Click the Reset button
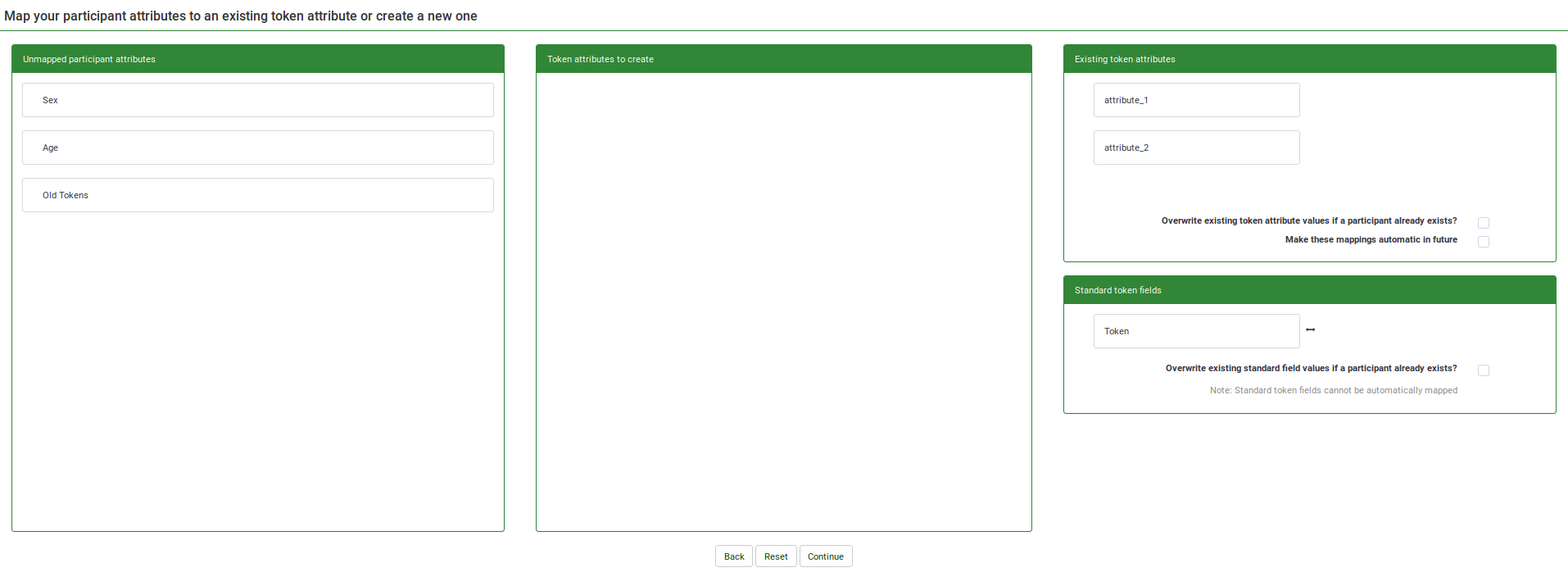Viewport: 1568px width, 572px height. click(775, 556)
